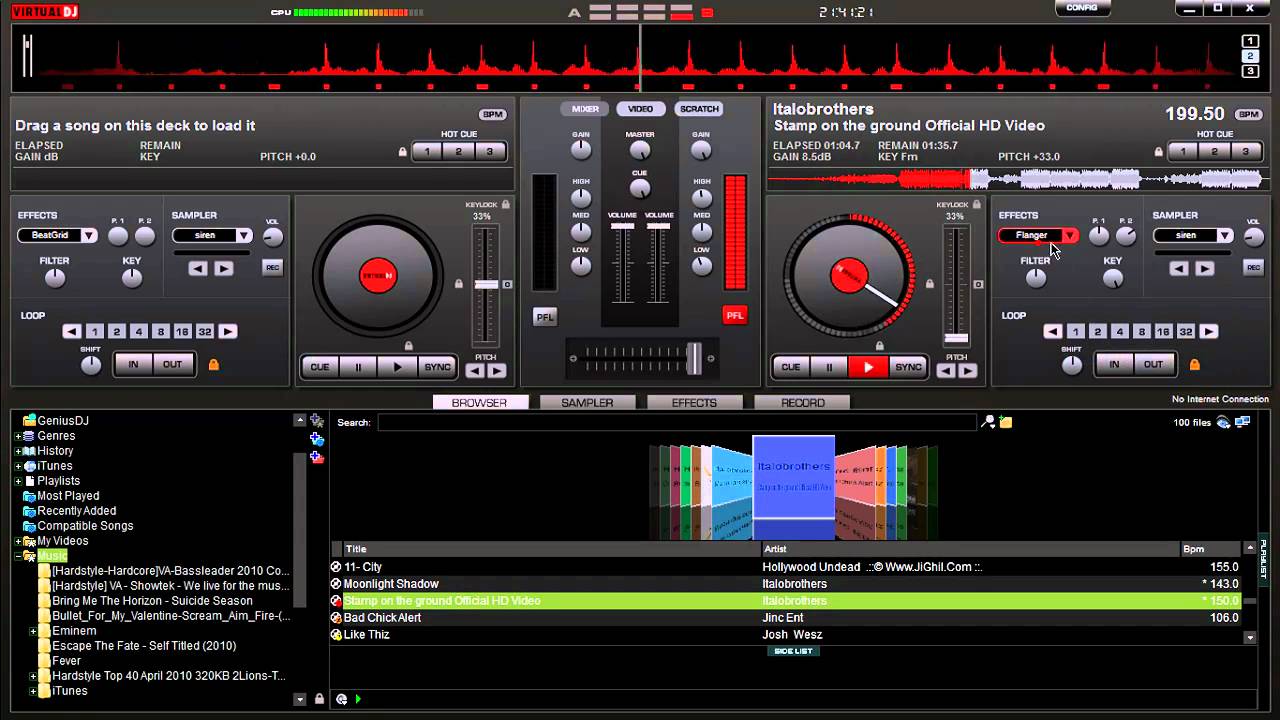
Task: Open right sampler siren dropdown
Action: coord(1224,236)
